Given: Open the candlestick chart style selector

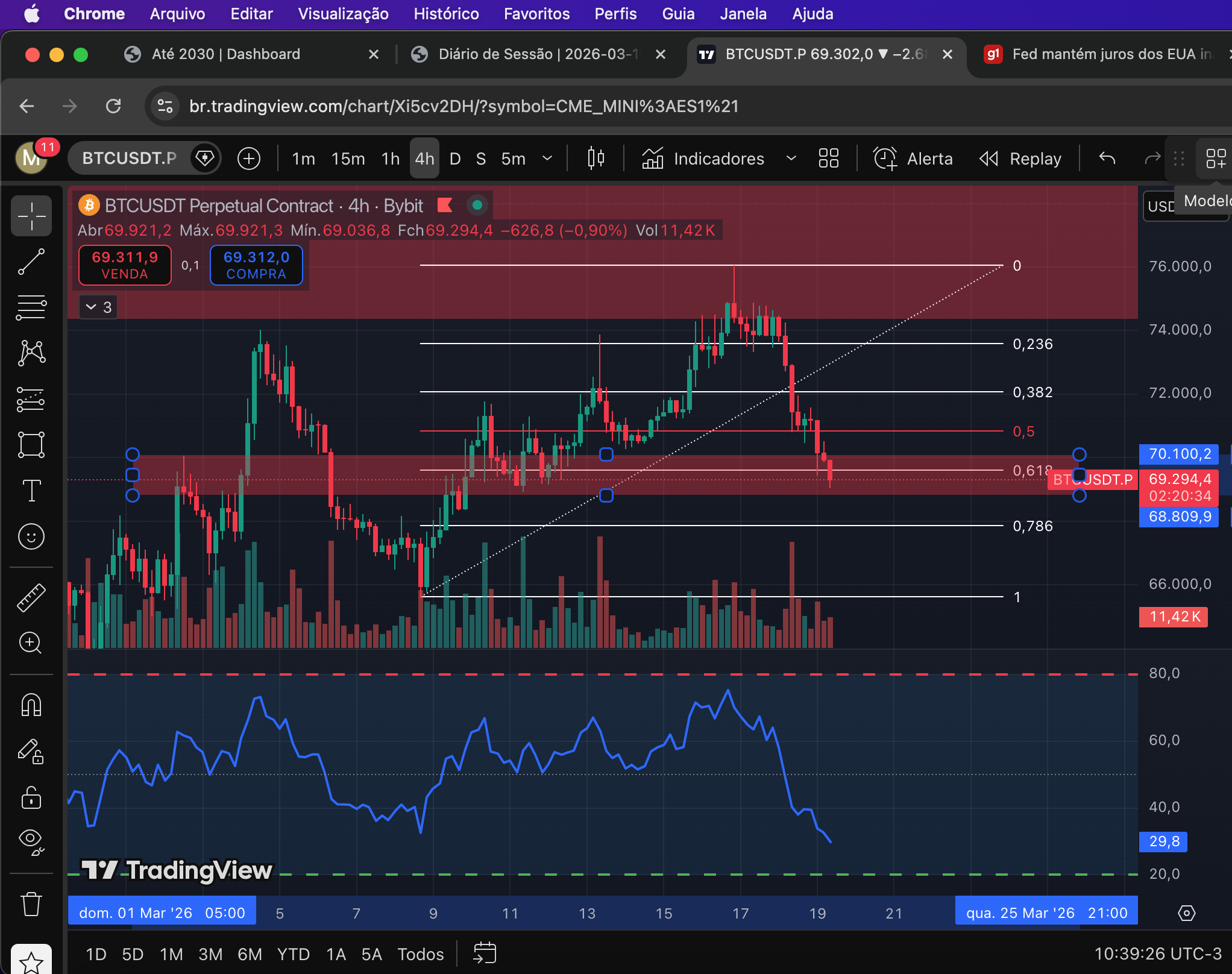Looking at the screenshot, I should coord(596,159).
